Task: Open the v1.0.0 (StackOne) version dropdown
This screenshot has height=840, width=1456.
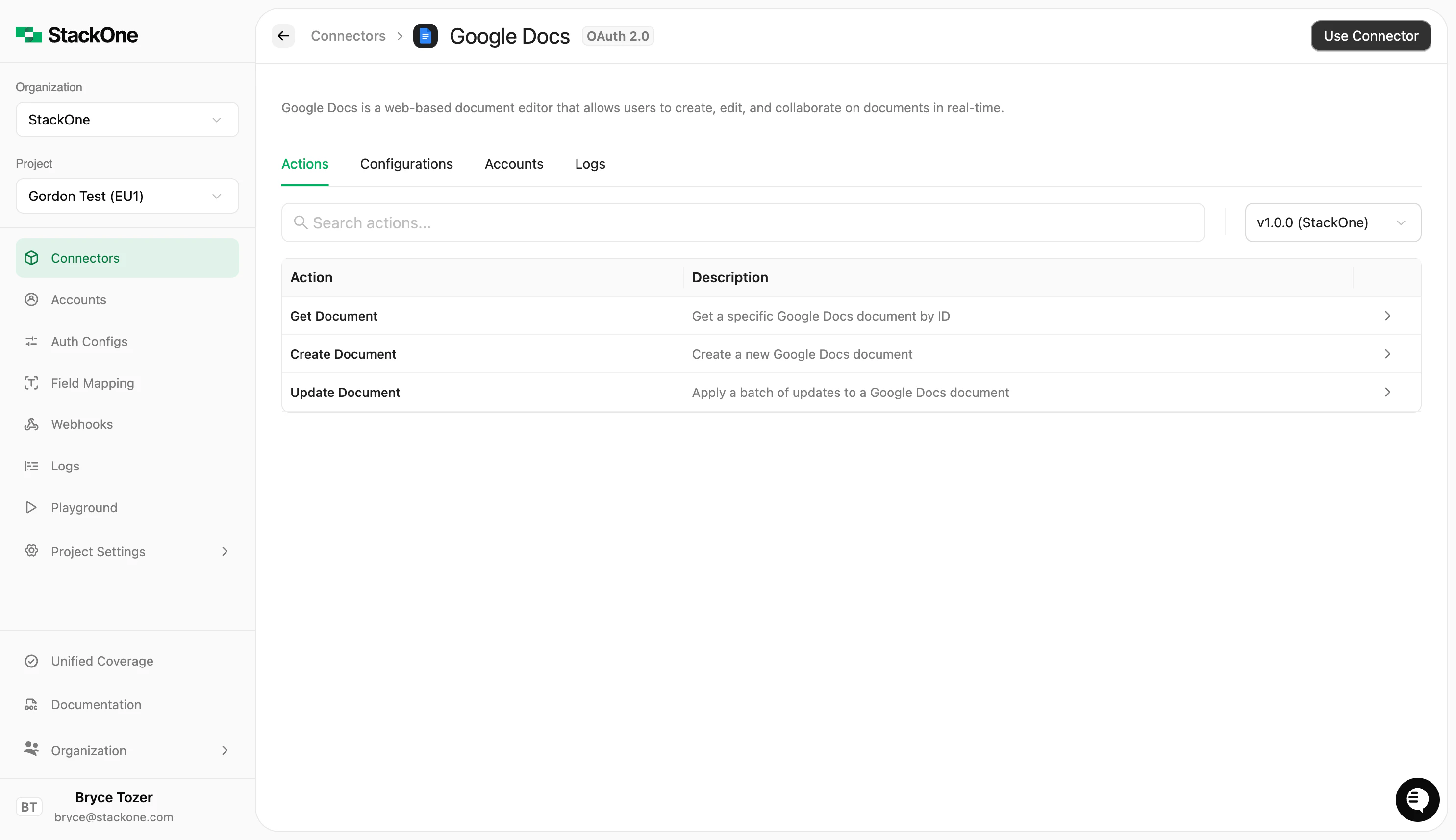Action: click(x=1332, y=222)
